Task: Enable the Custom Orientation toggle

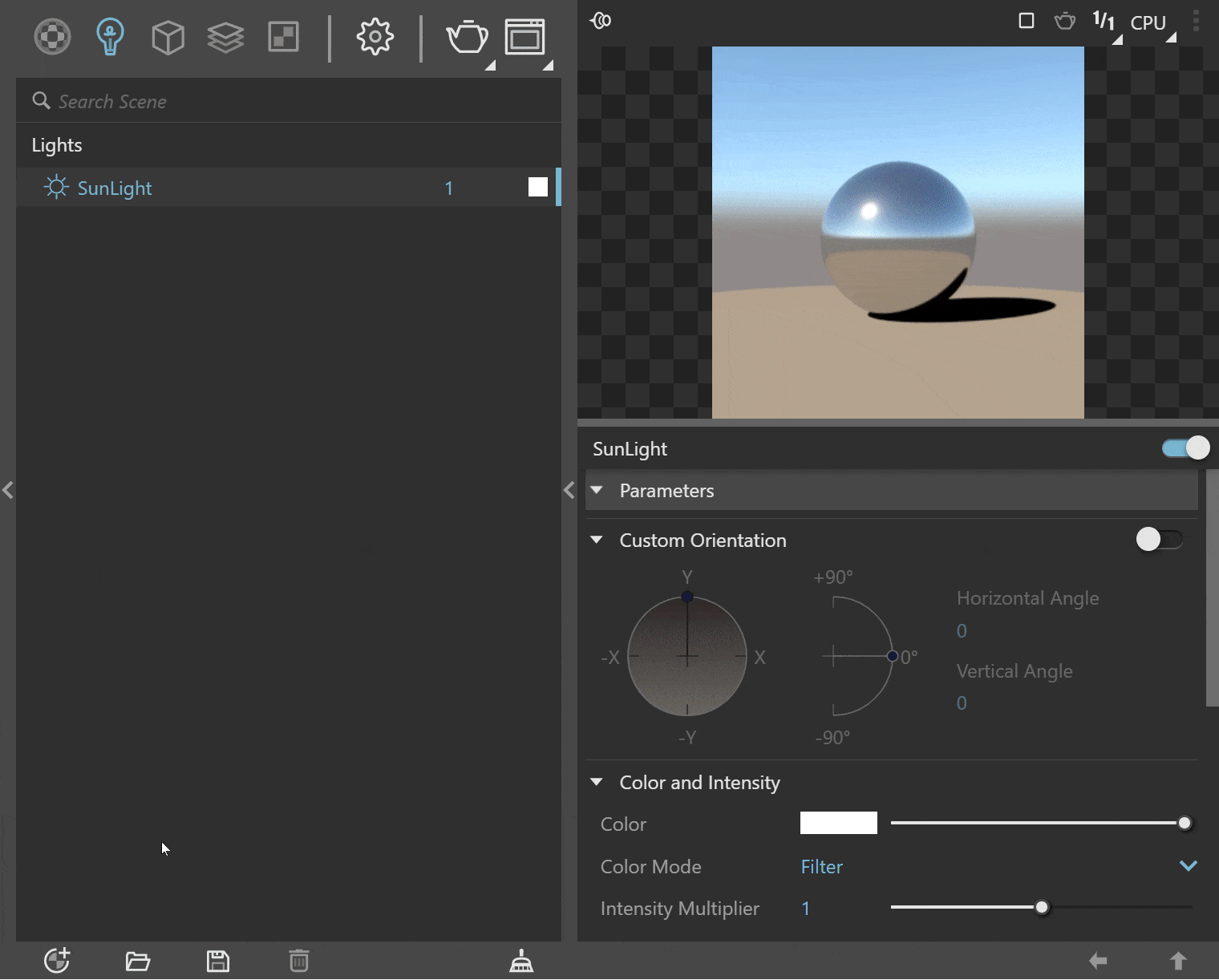Action: tap(1160, 539)
